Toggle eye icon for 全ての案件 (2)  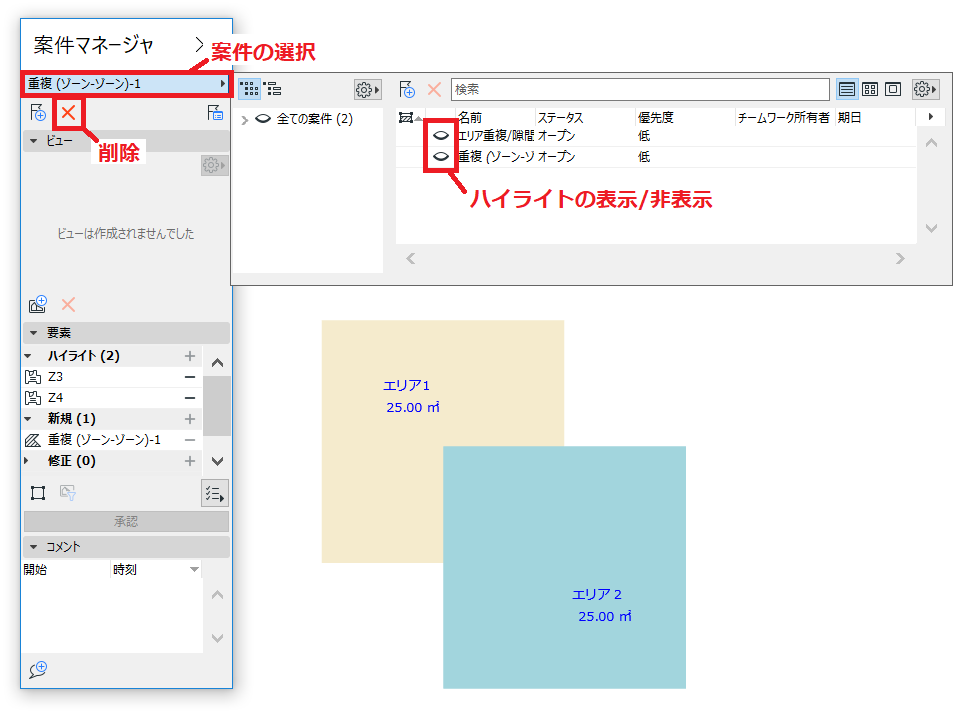(x=263, y=119)
